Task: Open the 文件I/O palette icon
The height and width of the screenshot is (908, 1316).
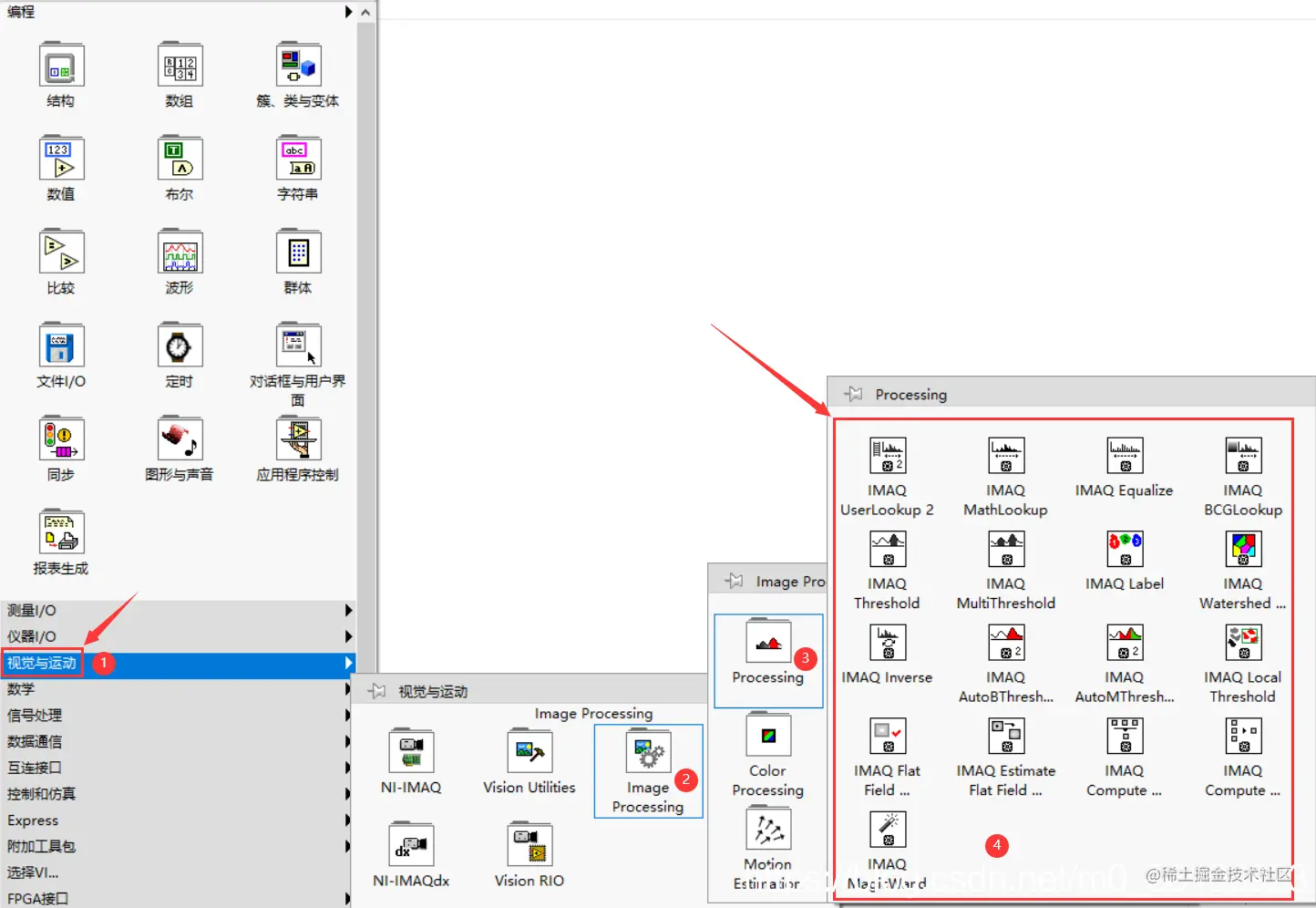Action: point(62,346)
